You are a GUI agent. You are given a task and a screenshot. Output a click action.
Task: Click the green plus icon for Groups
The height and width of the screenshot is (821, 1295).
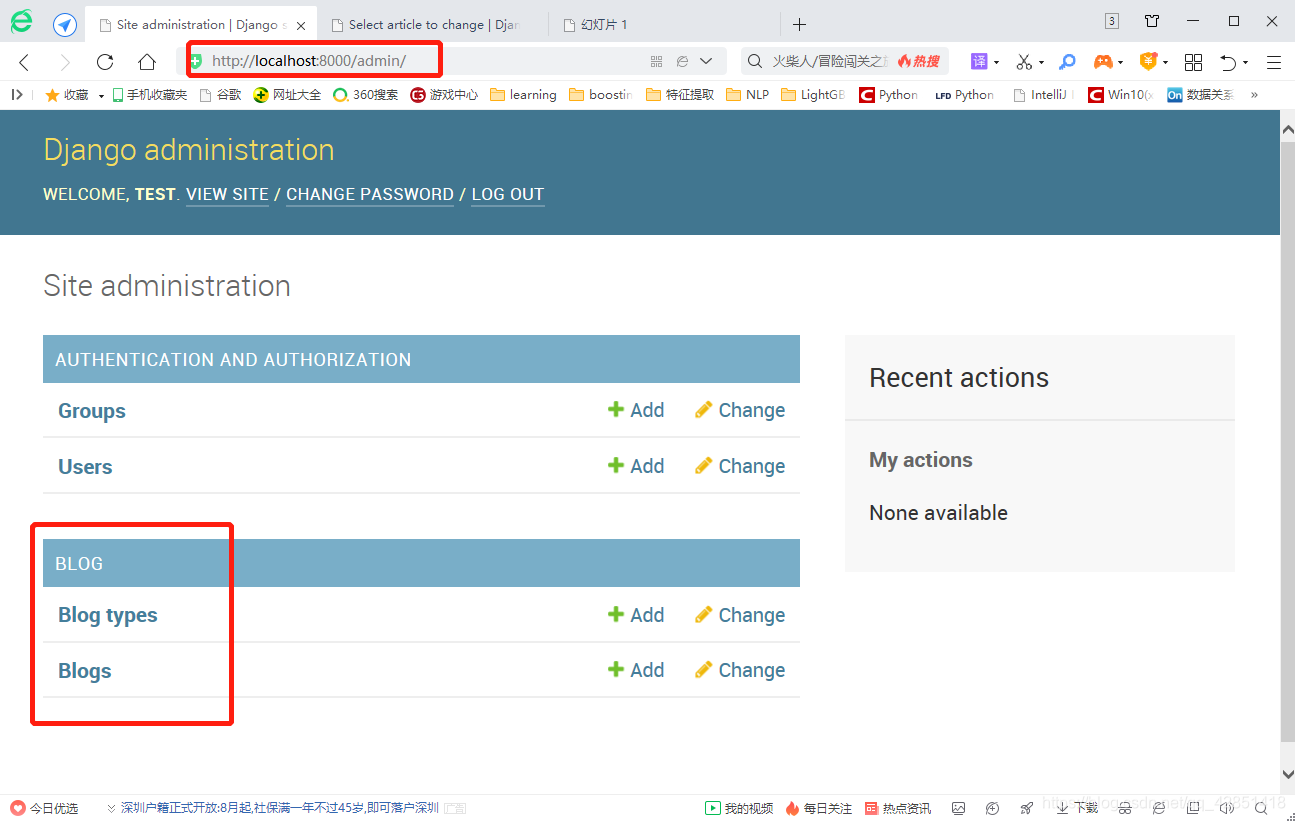pos(616,410)
